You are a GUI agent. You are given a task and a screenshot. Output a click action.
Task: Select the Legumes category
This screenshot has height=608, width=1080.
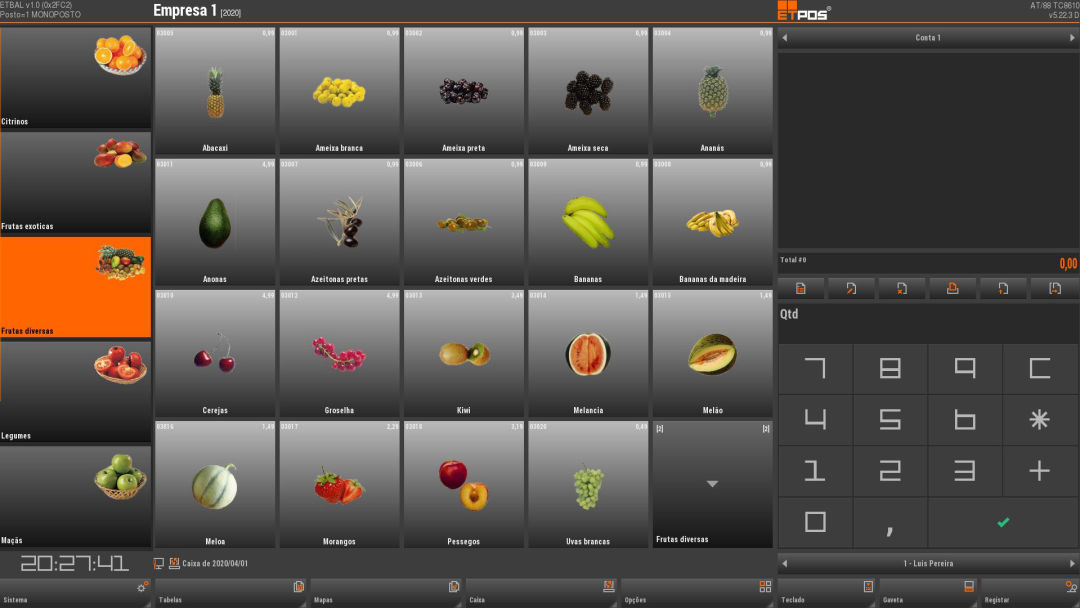pos(75,392)
